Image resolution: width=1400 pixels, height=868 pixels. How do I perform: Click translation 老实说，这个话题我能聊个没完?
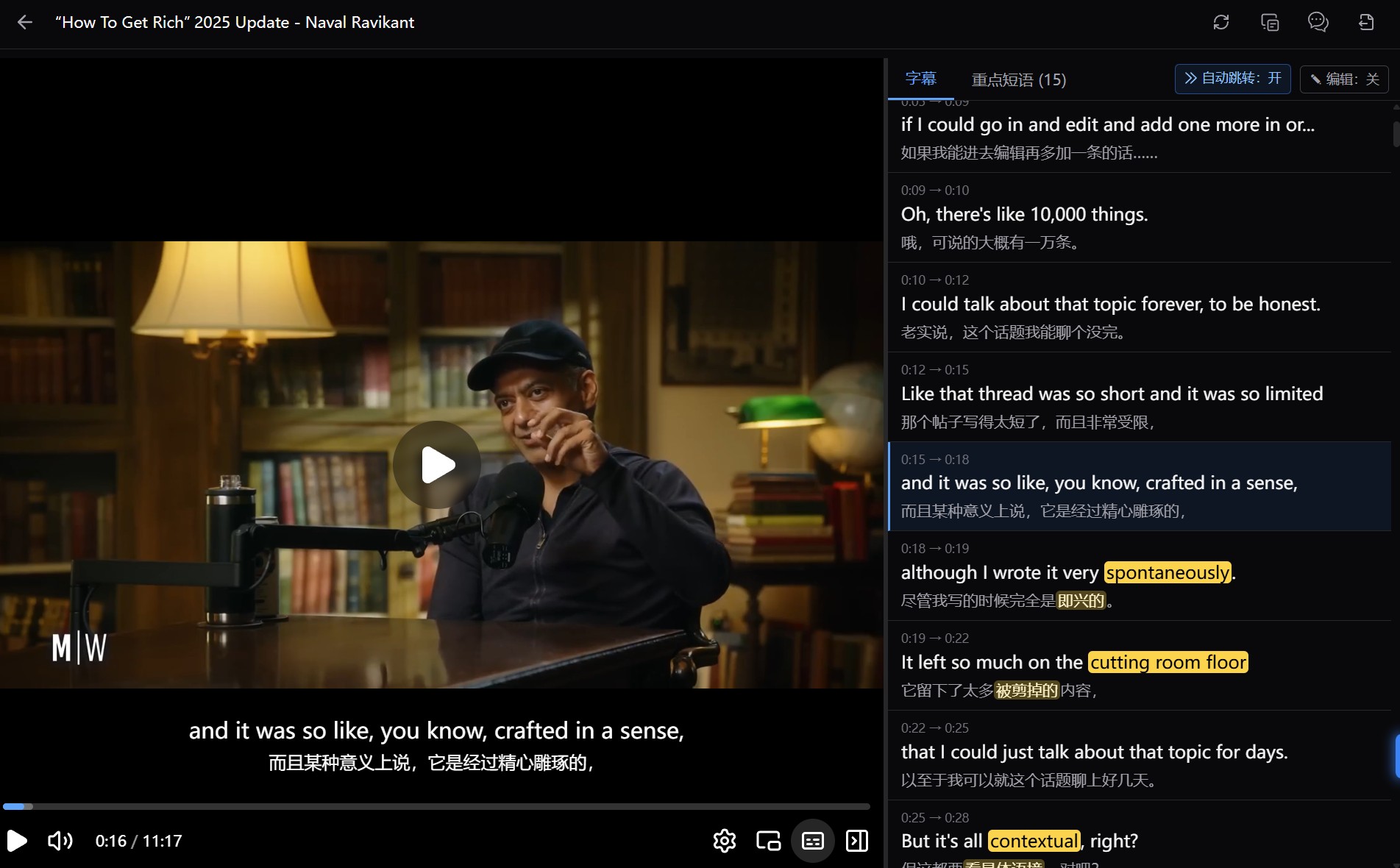tap(1015, 332)
